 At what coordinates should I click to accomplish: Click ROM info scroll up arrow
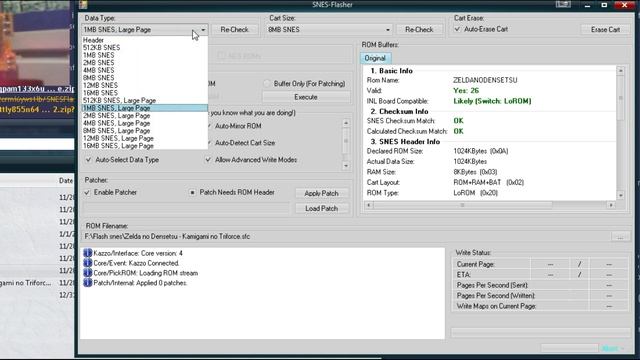(x=621, y=71)
